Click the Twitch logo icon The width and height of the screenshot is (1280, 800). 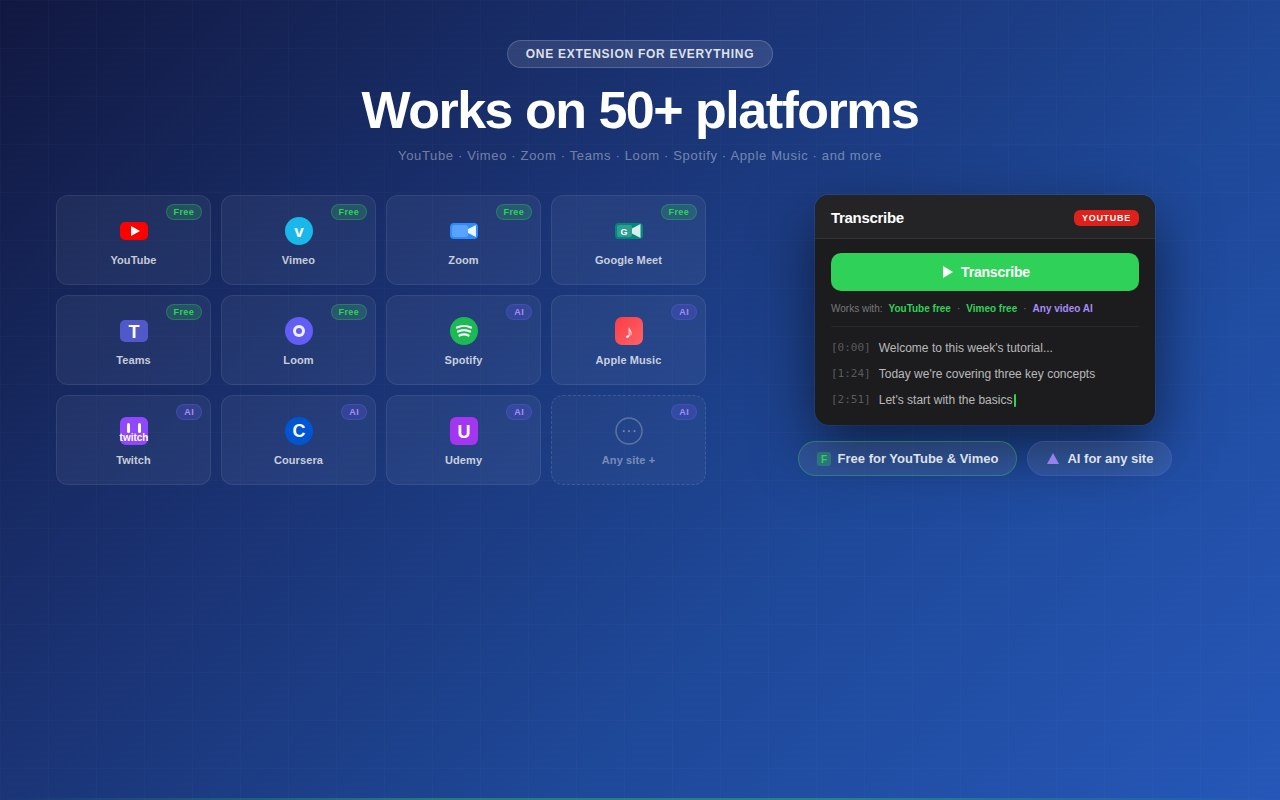point(134,431)
